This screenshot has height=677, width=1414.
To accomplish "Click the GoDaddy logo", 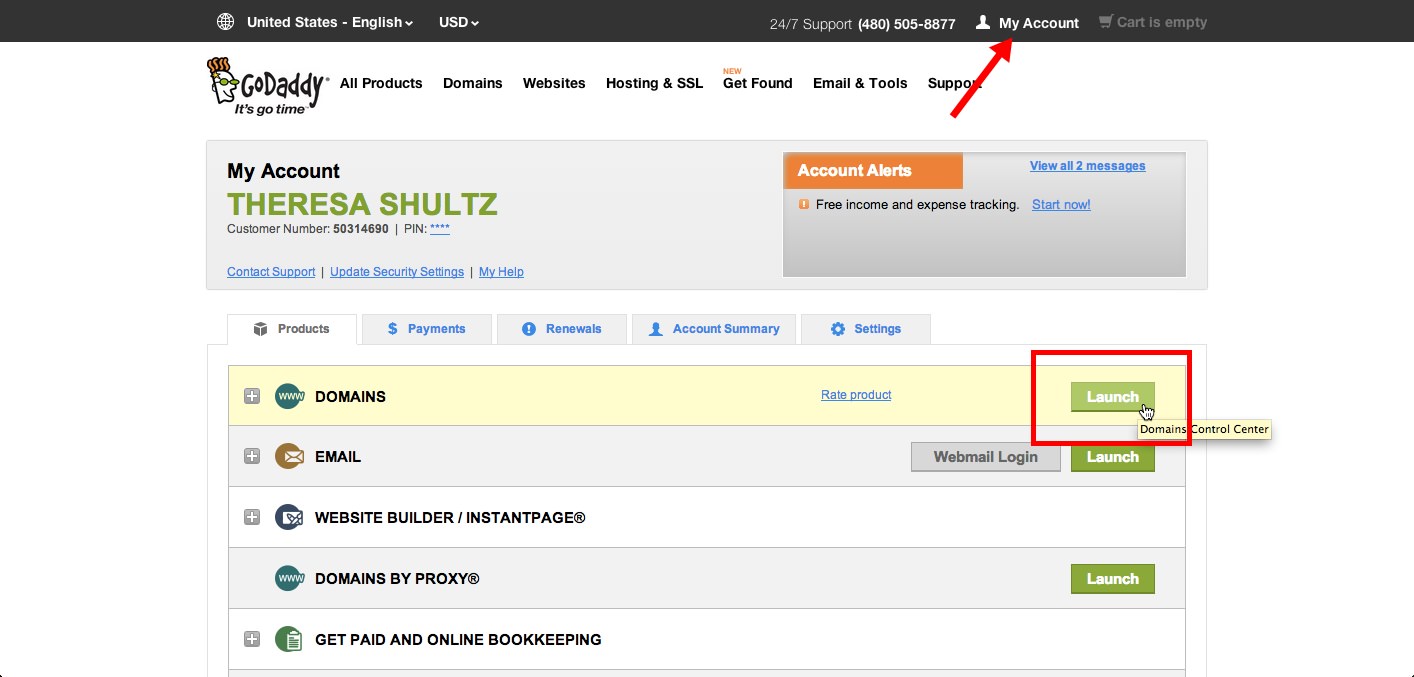I will tap(267, 86).
